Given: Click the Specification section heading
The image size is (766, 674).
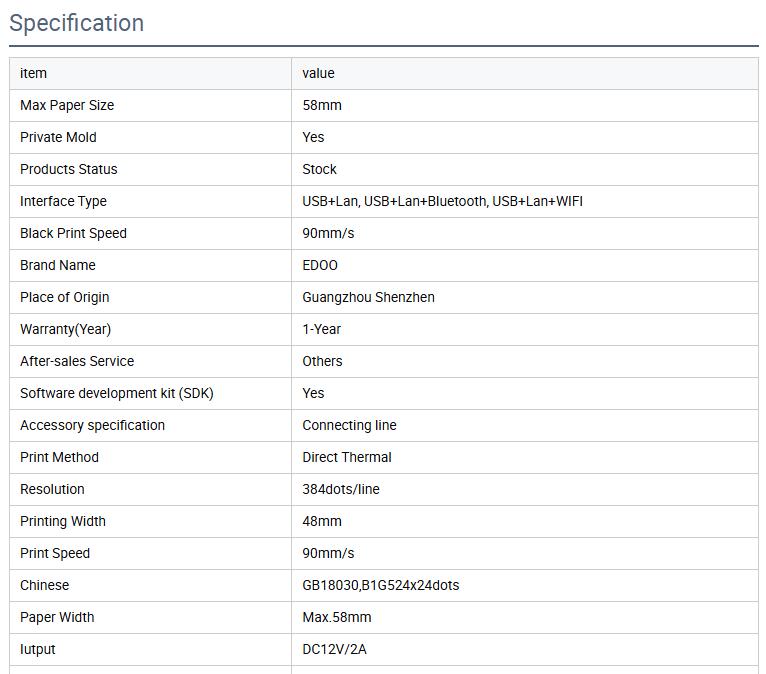Looking at the screenshot, I should (x=77, y=23).
